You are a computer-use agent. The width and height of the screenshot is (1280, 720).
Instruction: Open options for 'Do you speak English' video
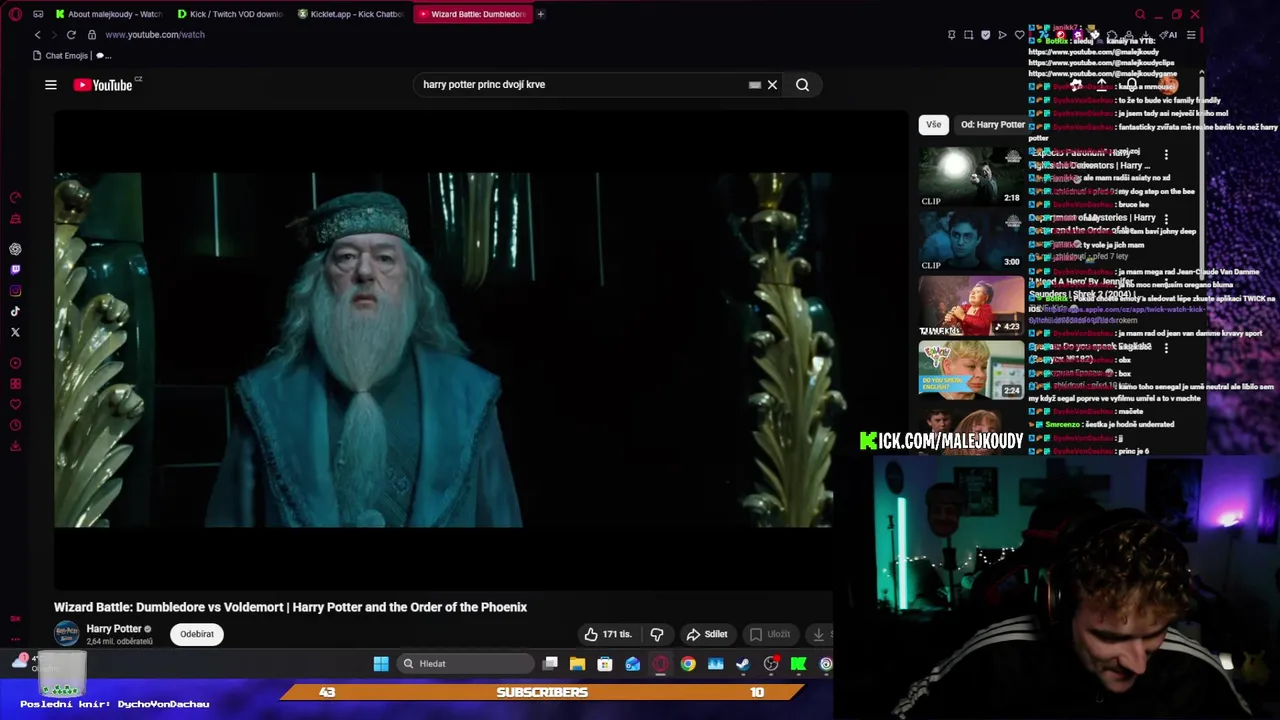click(1166, 348)
